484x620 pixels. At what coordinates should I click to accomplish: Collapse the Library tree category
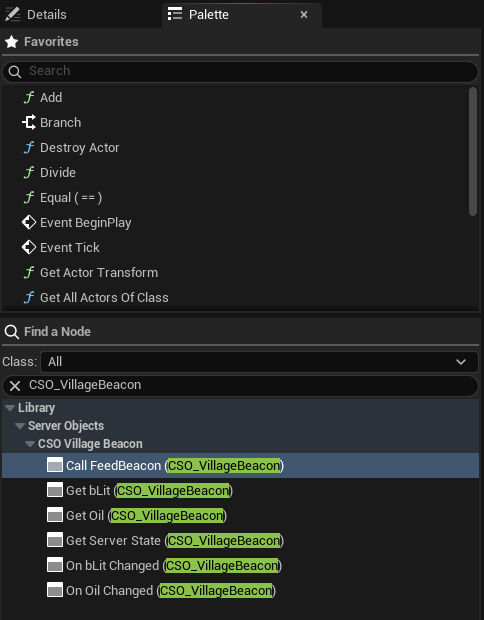(x=10, y=408)
